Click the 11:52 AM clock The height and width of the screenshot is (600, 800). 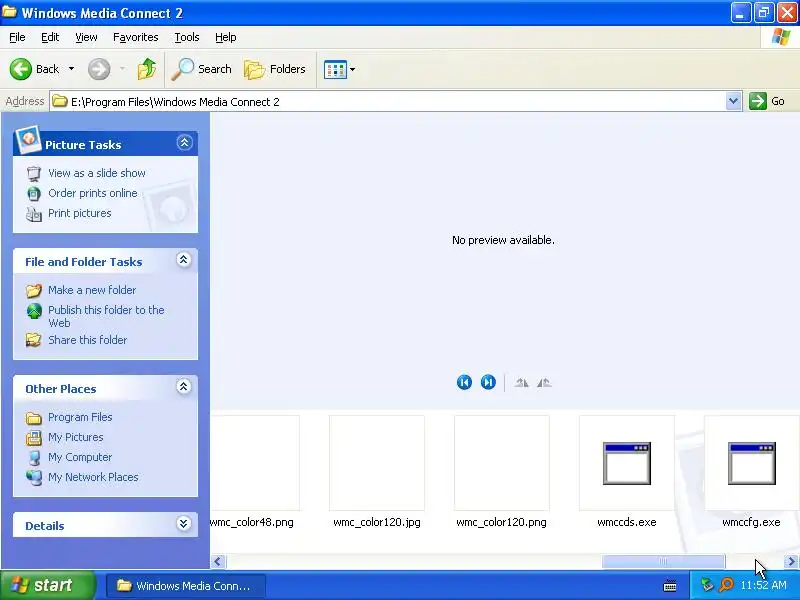tap(763, 585)
